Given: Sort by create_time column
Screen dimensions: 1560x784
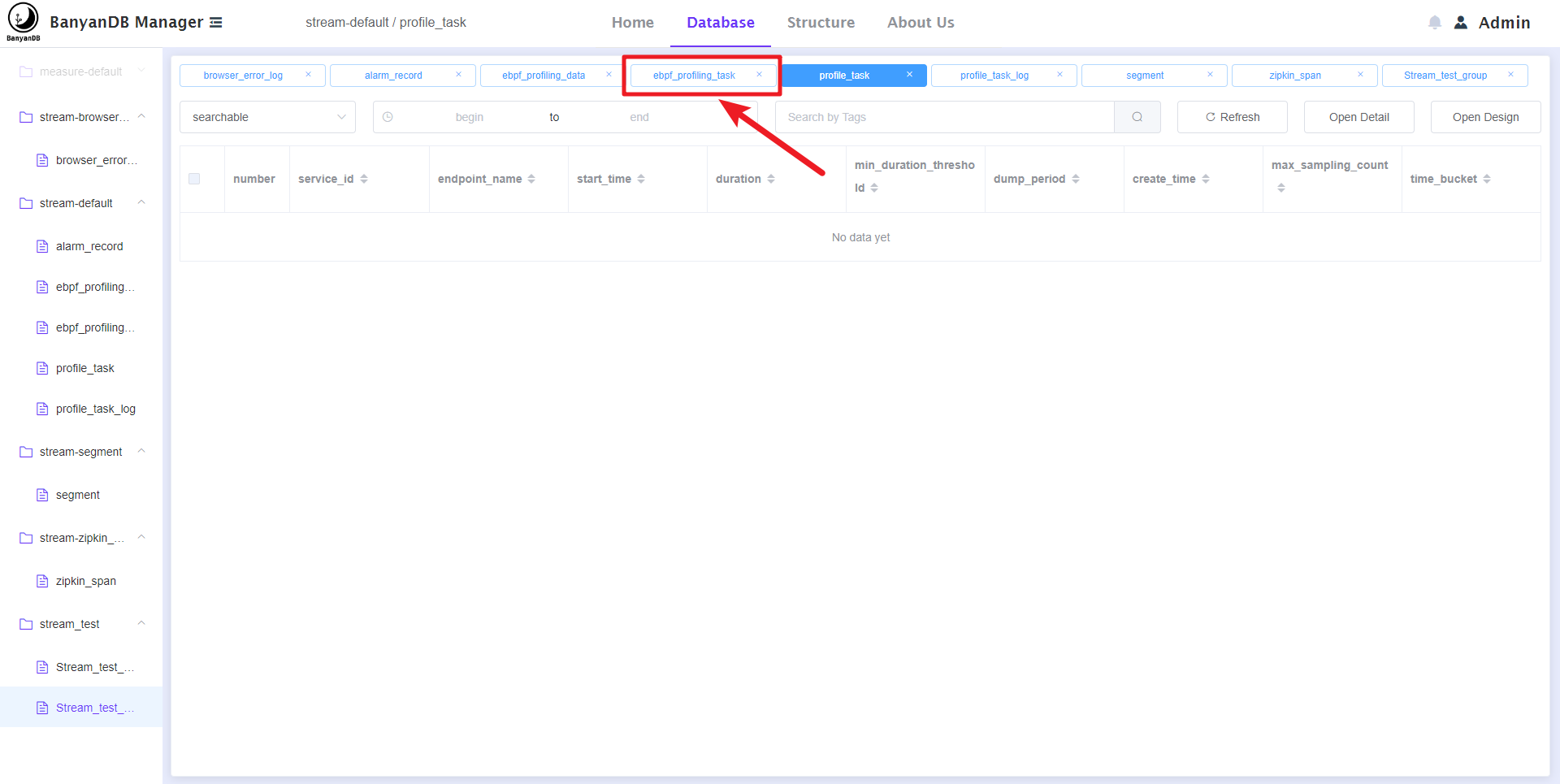Looking at the screenshot, I should 1206,179.
